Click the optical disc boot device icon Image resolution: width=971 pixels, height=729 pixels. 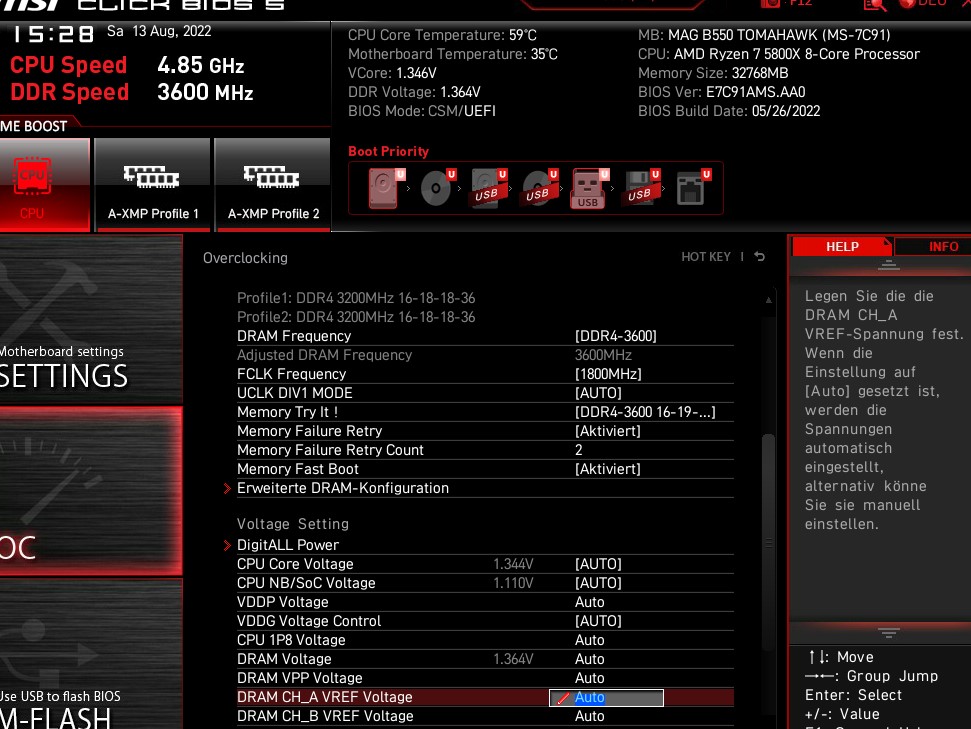[437, 188]
